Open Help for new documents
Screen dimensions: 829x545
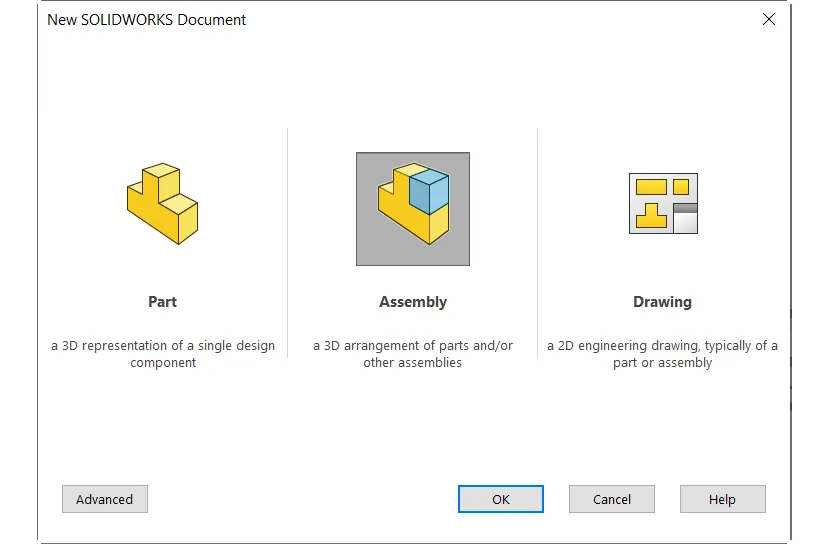722,499
